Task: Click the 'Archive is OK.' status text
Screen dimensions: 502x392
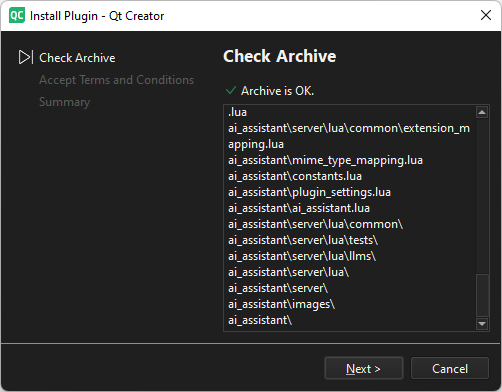Action: click(277, 91)
